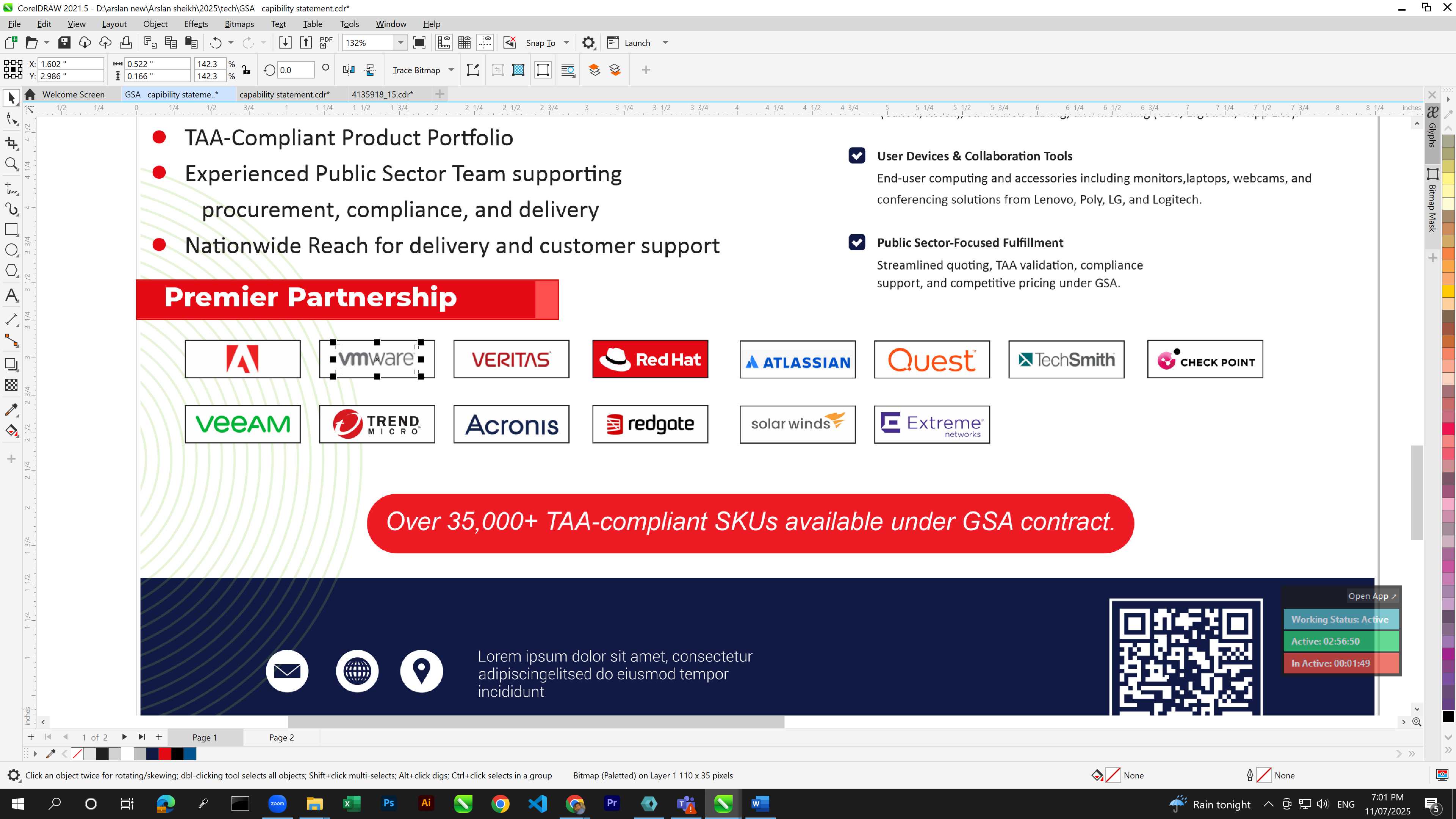
Task: Pick the red swatch in document palette
Action: coord(165,753)
